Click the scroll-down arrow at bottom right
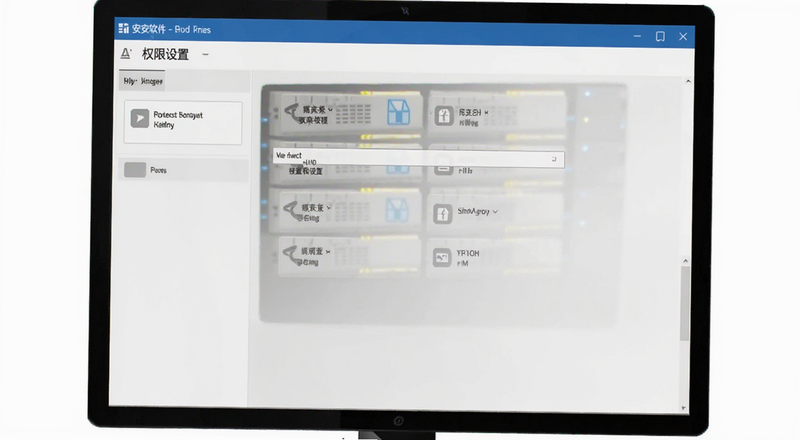This screenshot has height=440, width=800. point(683,408)
